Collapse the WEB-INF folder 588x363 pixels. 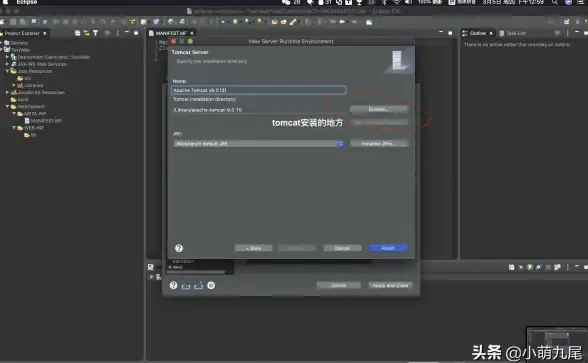14,128
